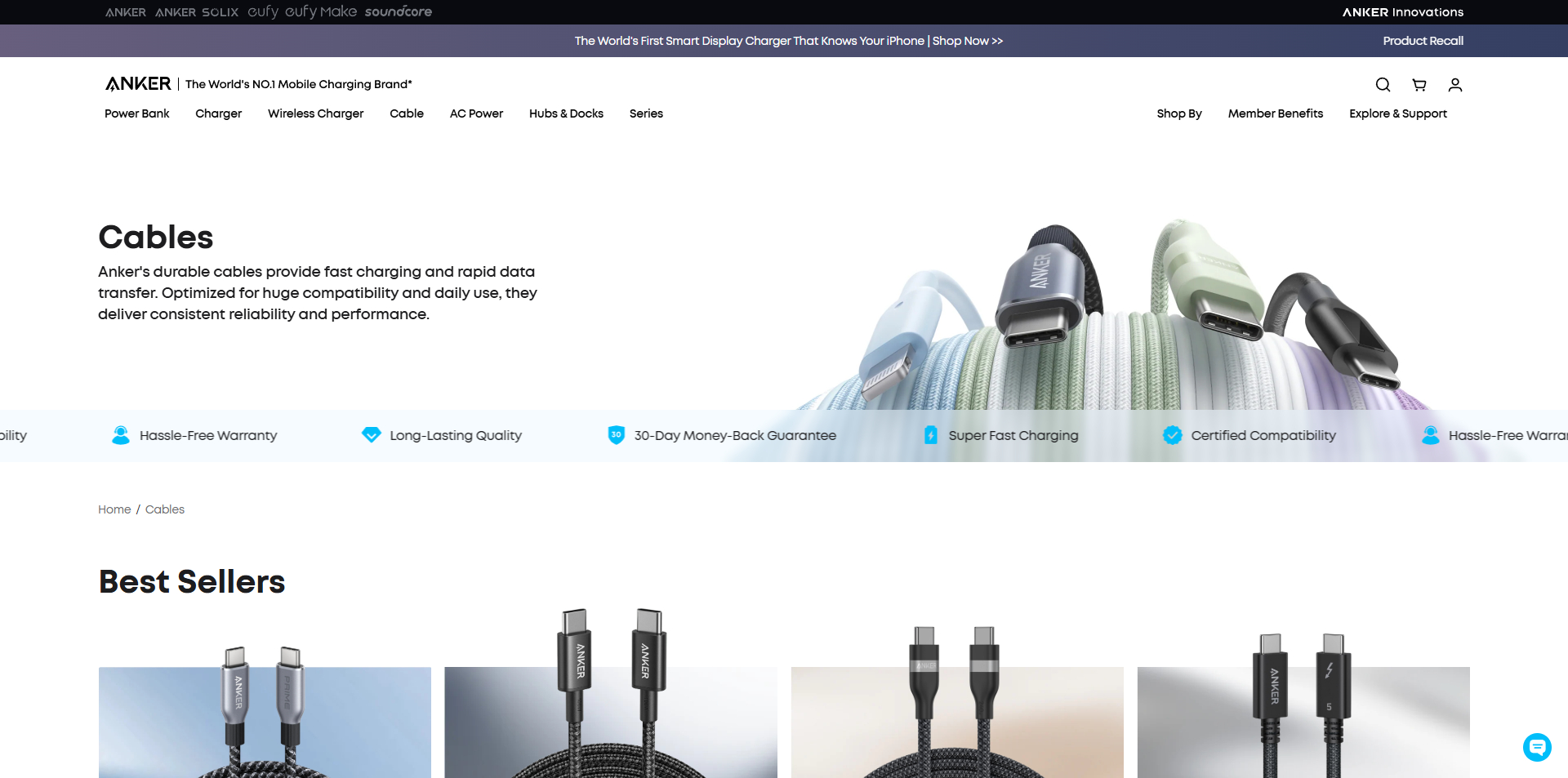Screen dimensions: 1568x778
Task: Open the live chat bubble icon
Action: [1537, 747]
